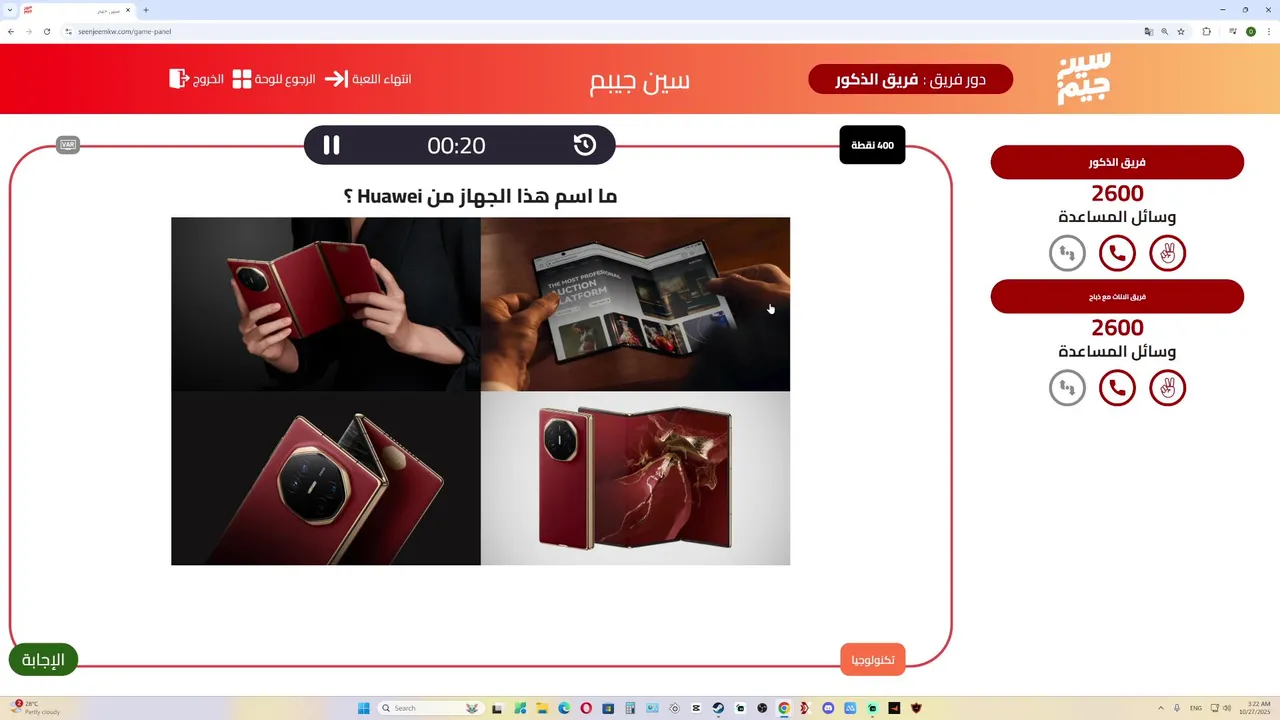
Task: Open Calculator from the taskbar
Action: [x=630, y=708]
